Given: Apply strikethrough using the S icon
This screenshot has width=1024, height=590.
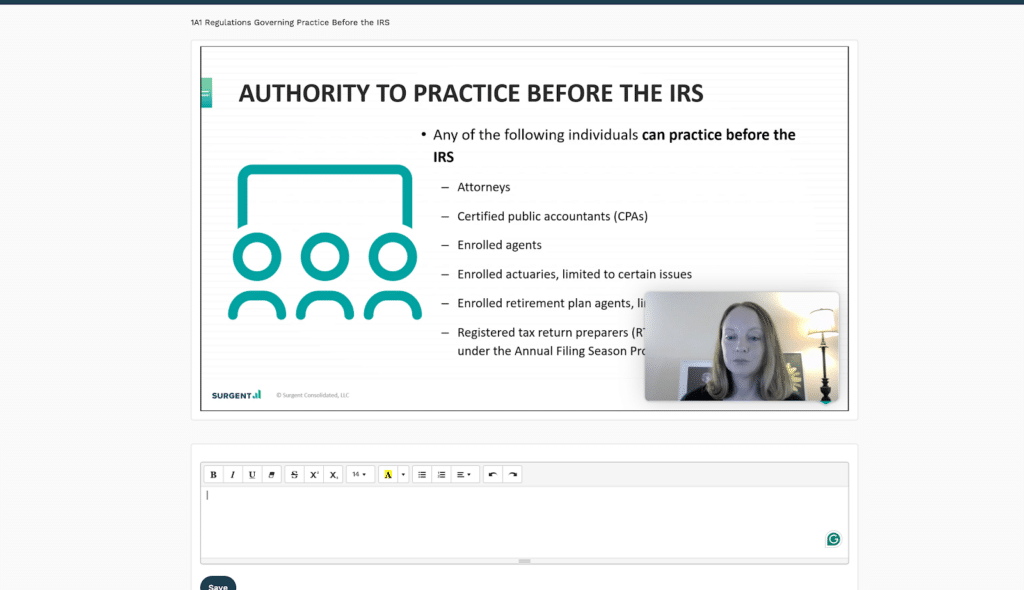Looking at the screenshot, I should point(294,475).
